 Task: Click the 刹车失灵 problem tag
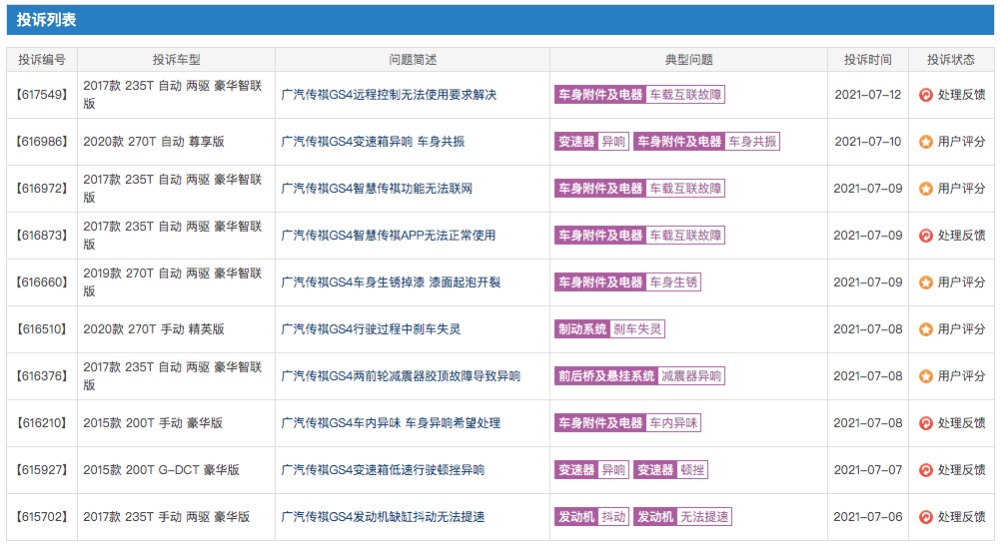[638, 330]
